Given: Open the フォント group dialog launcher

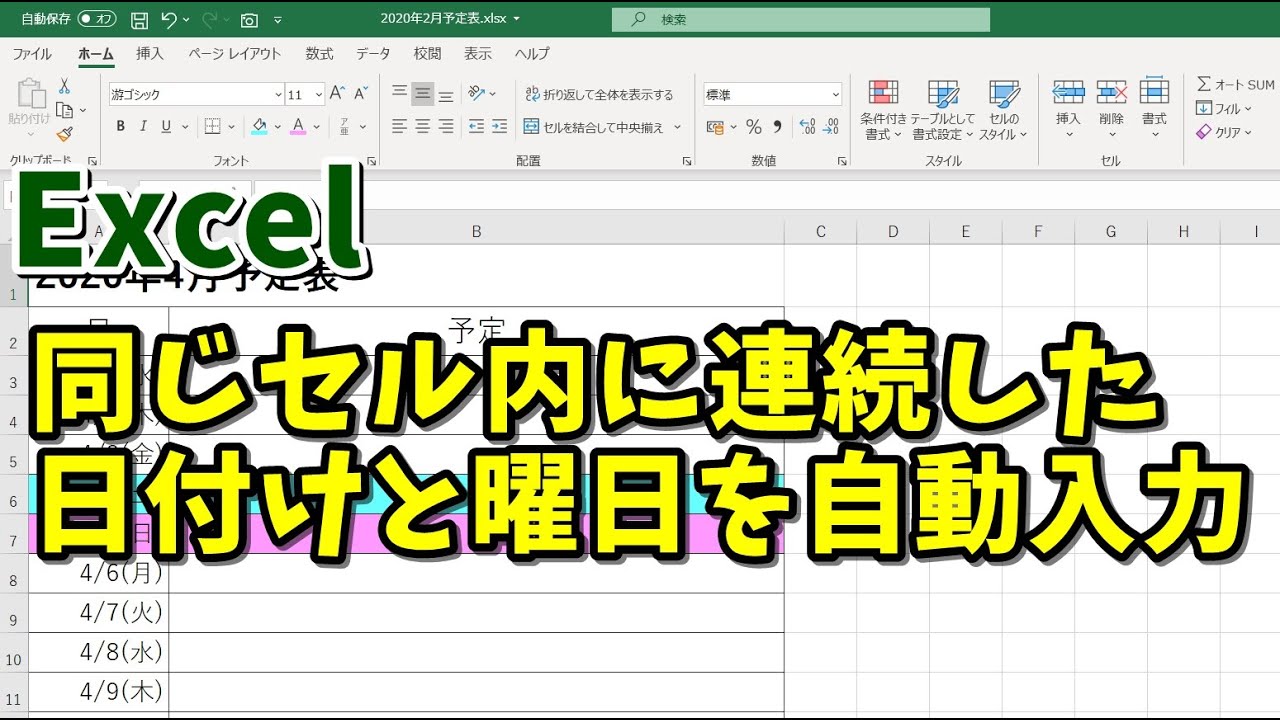Looking at the screenshot, I should tap(371, 160).
